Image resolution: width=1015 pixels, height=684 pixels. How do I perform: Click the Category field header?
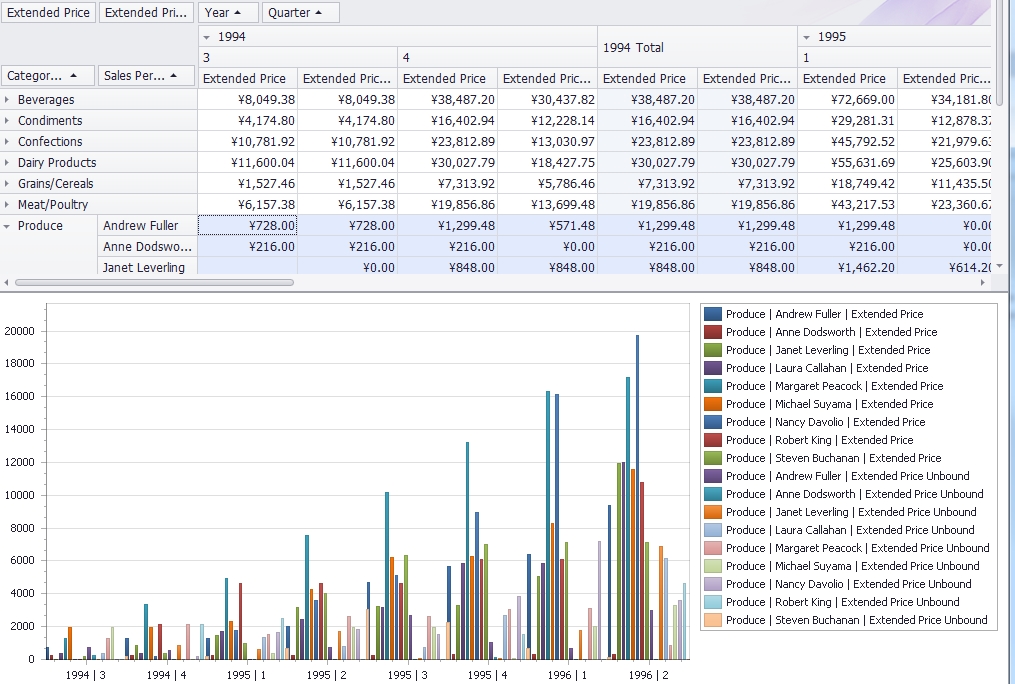[48, 76]
